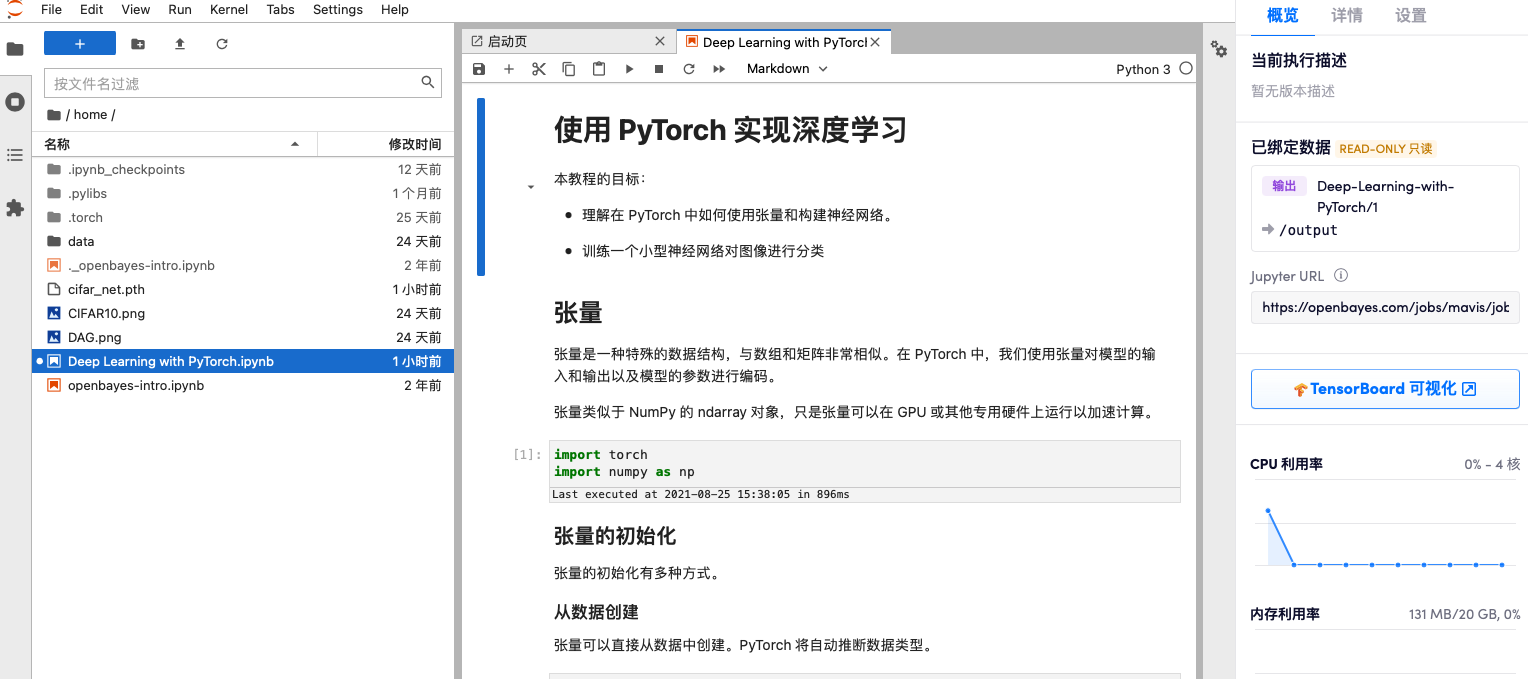Open the cell type Markdown dropdown
This screenshot has height=679, width=1528.
(787, 69)
